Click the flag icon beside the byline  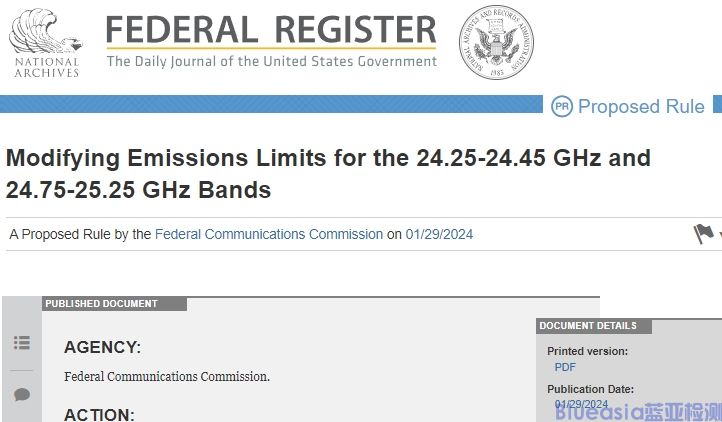(703, 234)
